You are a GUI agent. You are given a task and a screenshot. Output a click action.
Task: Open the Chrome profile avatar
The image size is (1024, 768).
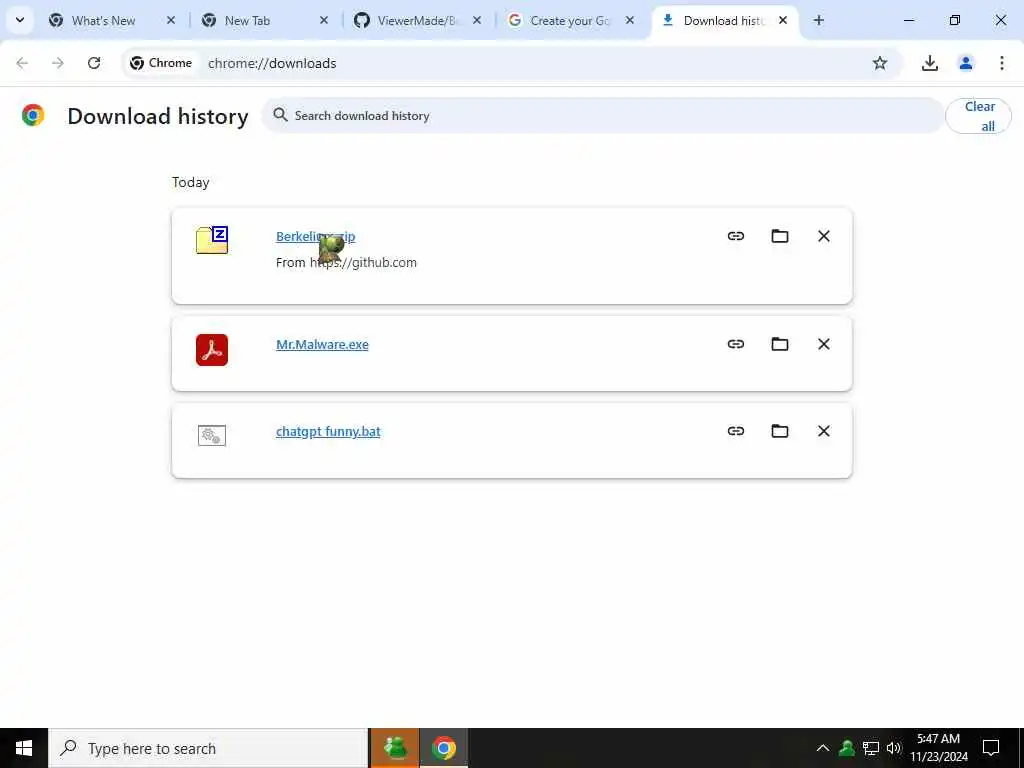click(965, 63)
